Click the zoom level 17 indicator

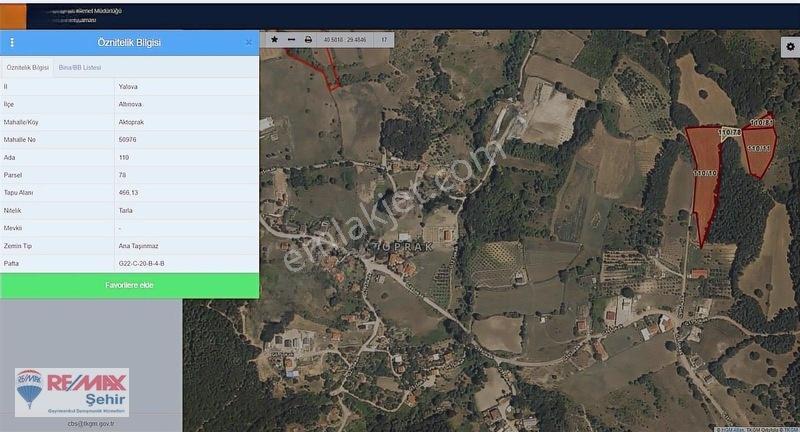coord(384,40)
